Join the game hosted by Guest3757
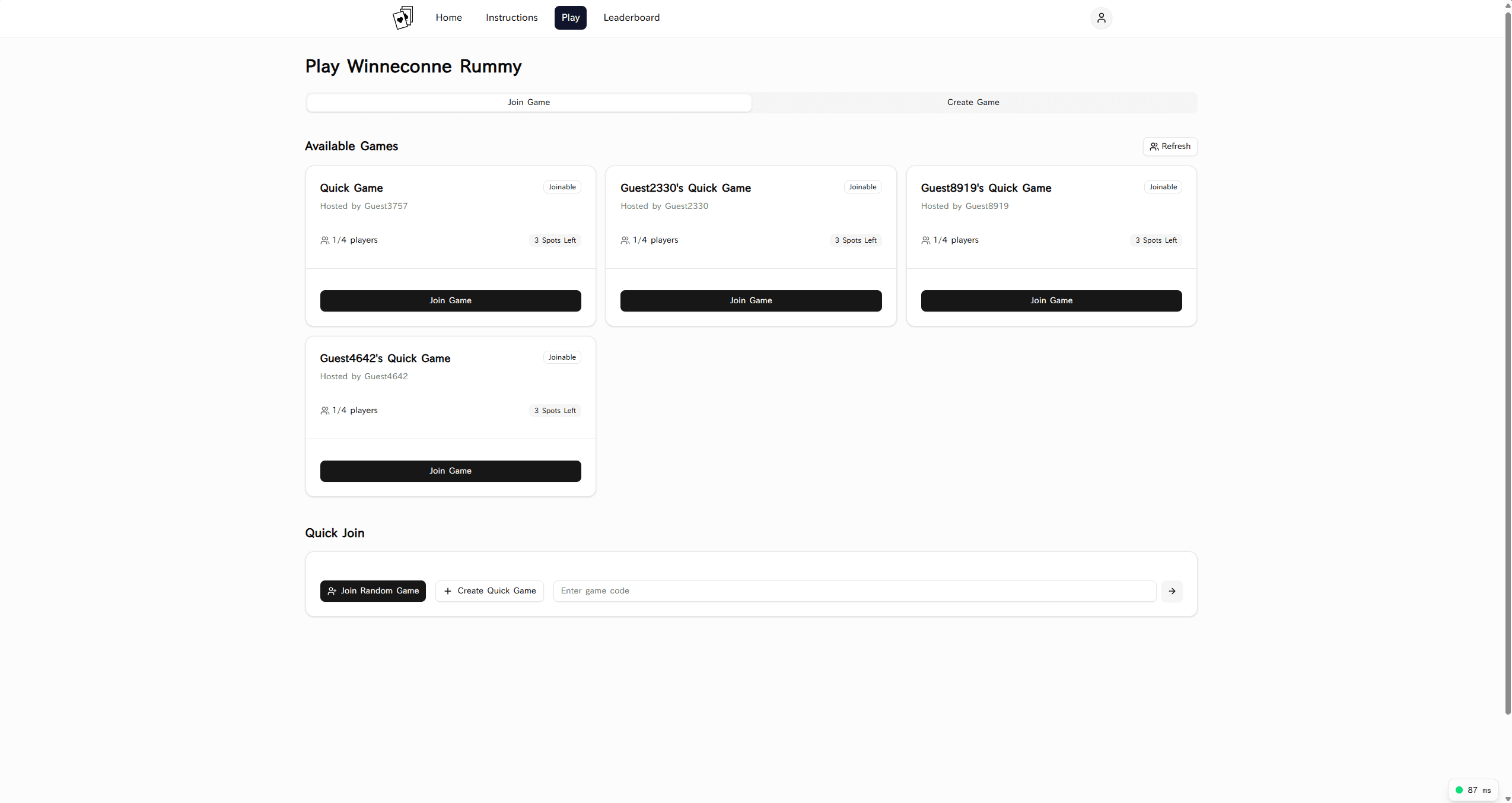Screen dimensions: 1512x803 (450, 300)
